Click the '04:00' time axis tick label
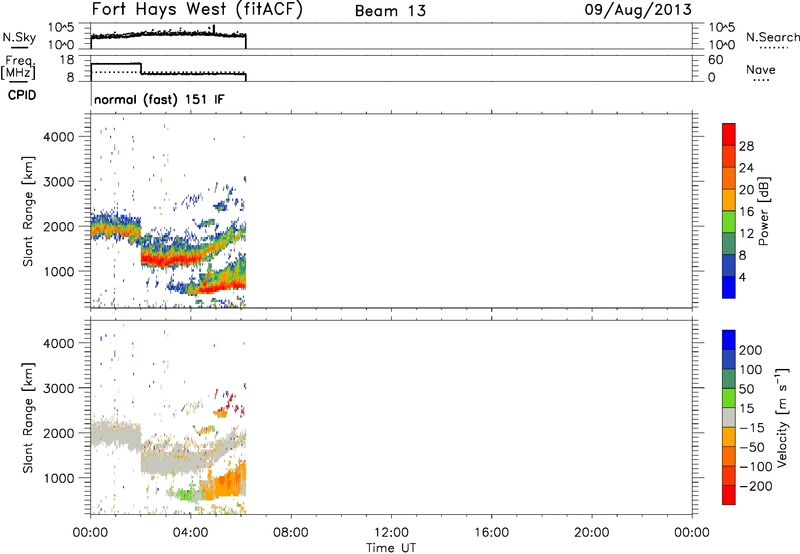The height and width of the screenshot is (554, 800). (x=191, y=533)
